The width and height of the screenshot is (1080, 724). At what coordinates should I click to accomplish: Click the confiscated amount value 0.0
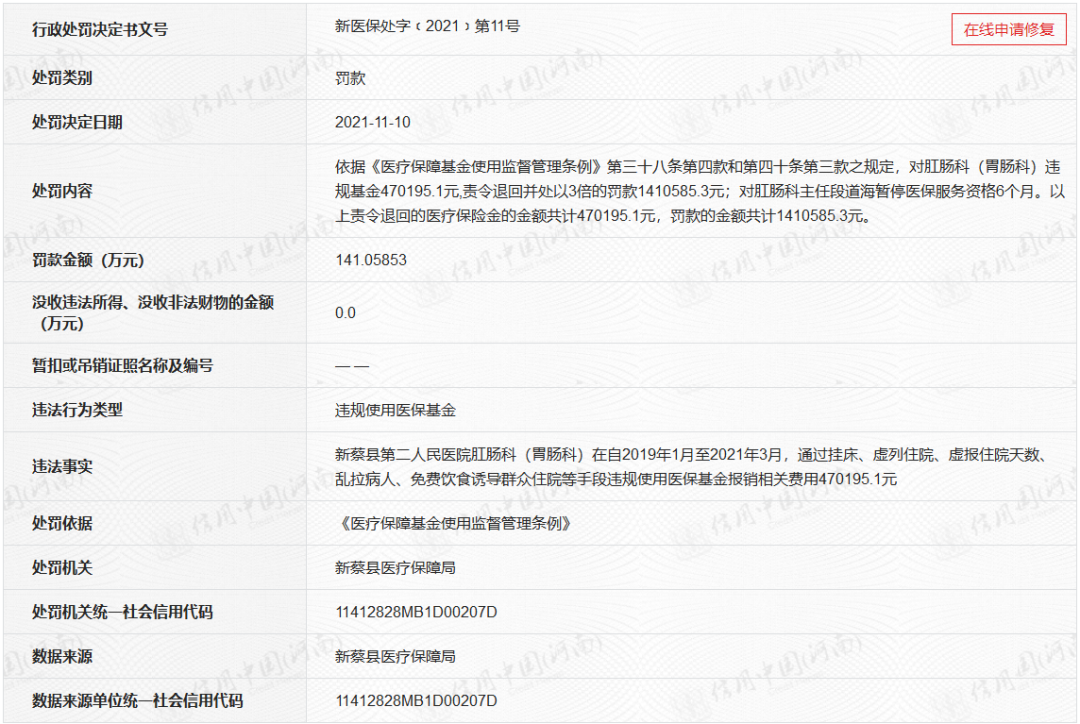(x=345, y=313)
